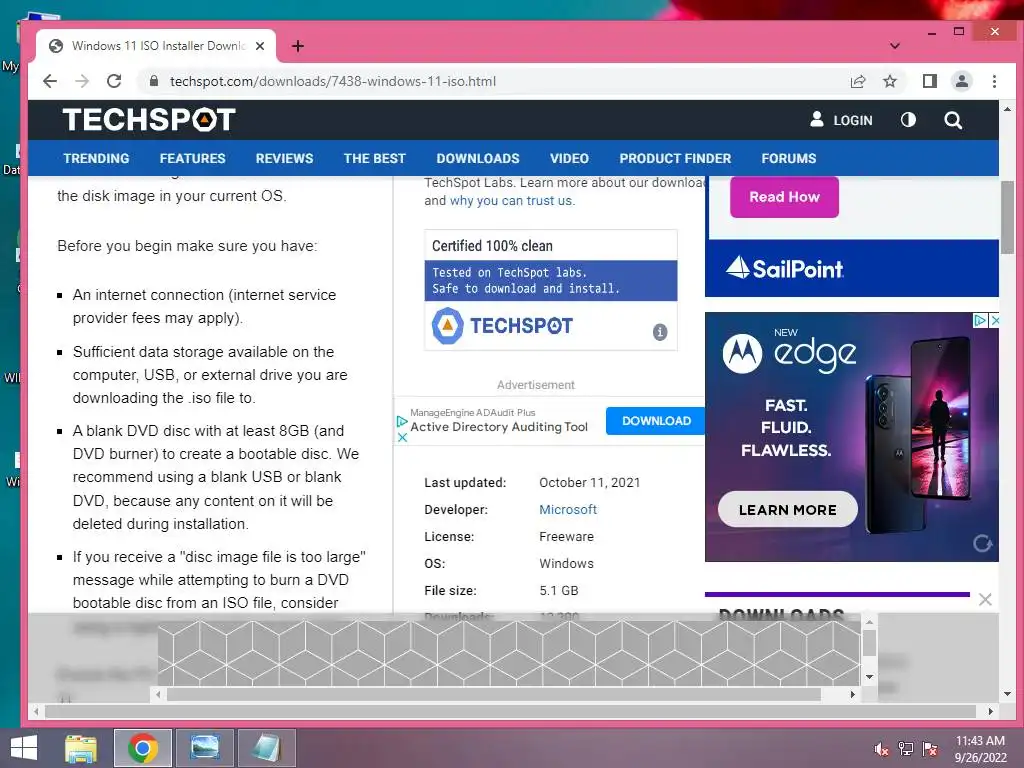Image resolution: width=1024 pixels, height=768 pixels.
Task: Click the inner banner scroll down arrow
Action: point(869,677)
